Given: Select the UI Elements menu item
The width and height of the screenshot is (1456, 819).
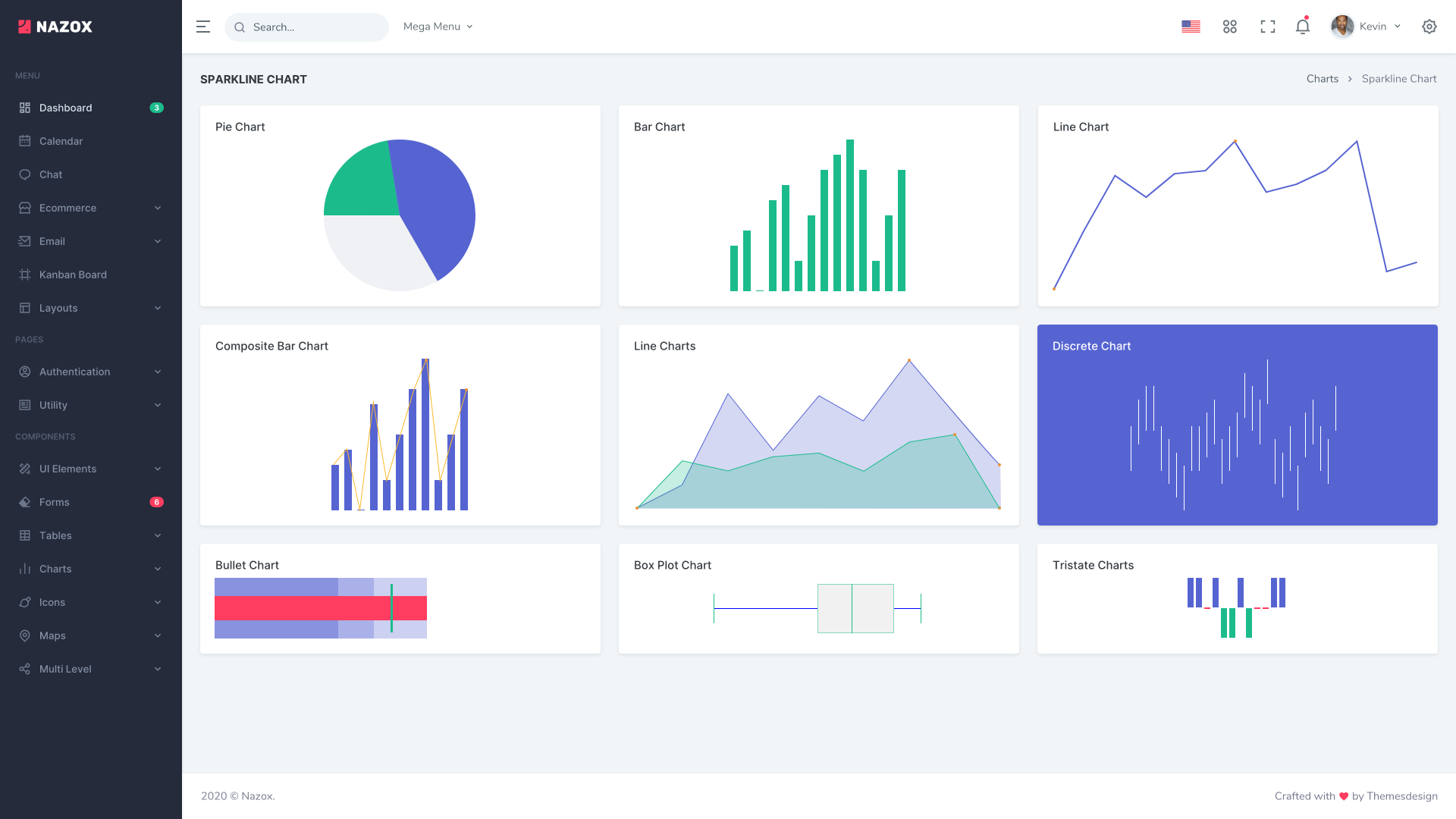Looking at the screenshot, I should click(x=90, y=468).
